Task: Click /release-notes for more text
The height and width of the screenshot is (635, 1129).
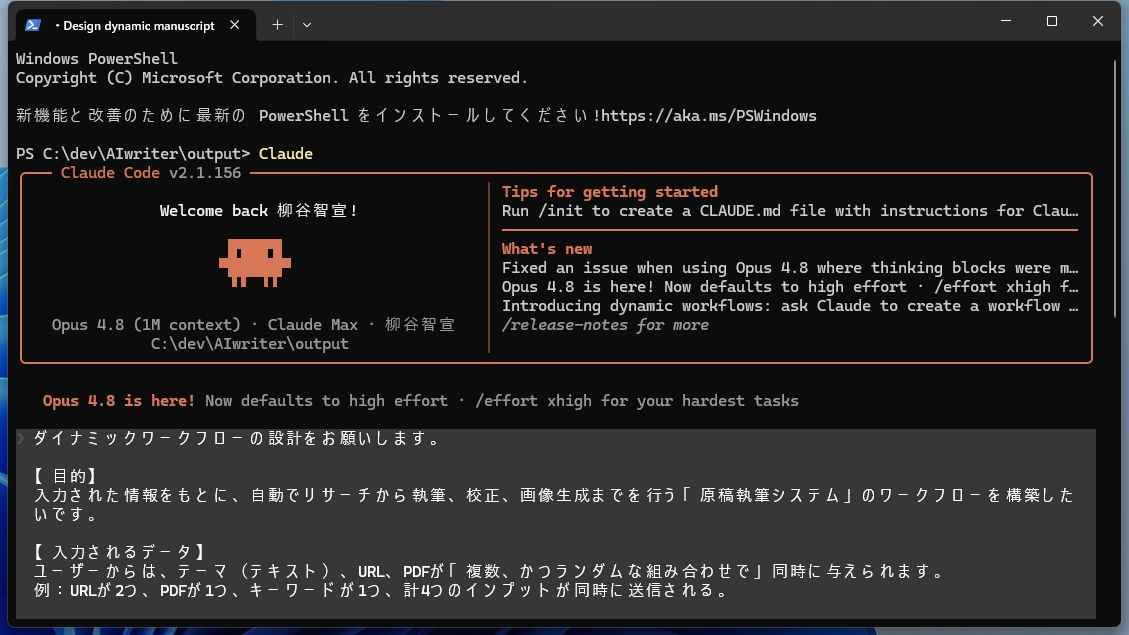Action: 606,325
